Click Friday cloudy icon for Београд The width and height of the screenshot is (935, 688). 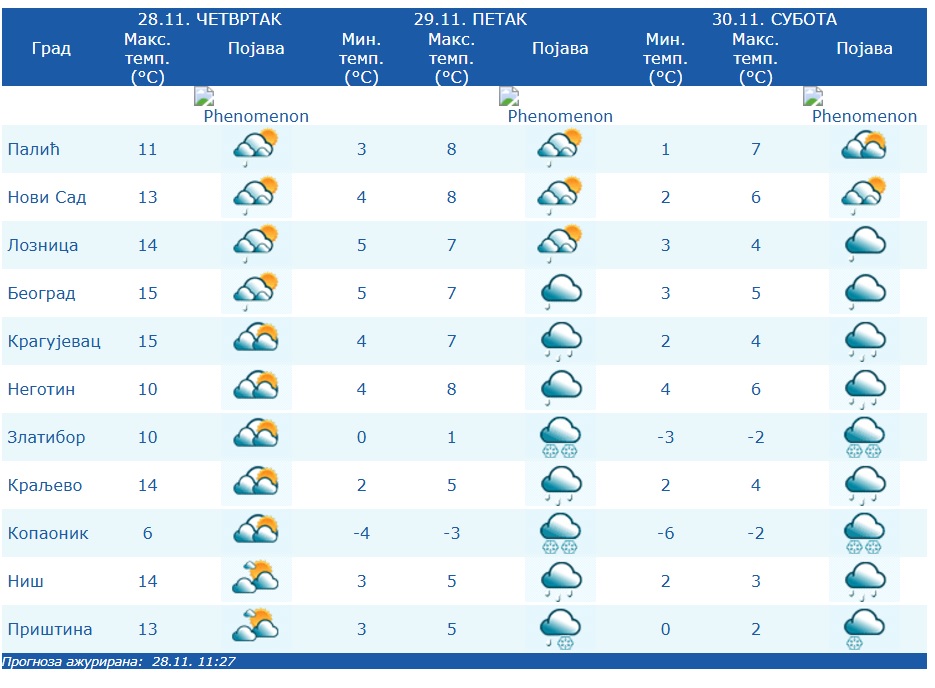coord(560,294)
